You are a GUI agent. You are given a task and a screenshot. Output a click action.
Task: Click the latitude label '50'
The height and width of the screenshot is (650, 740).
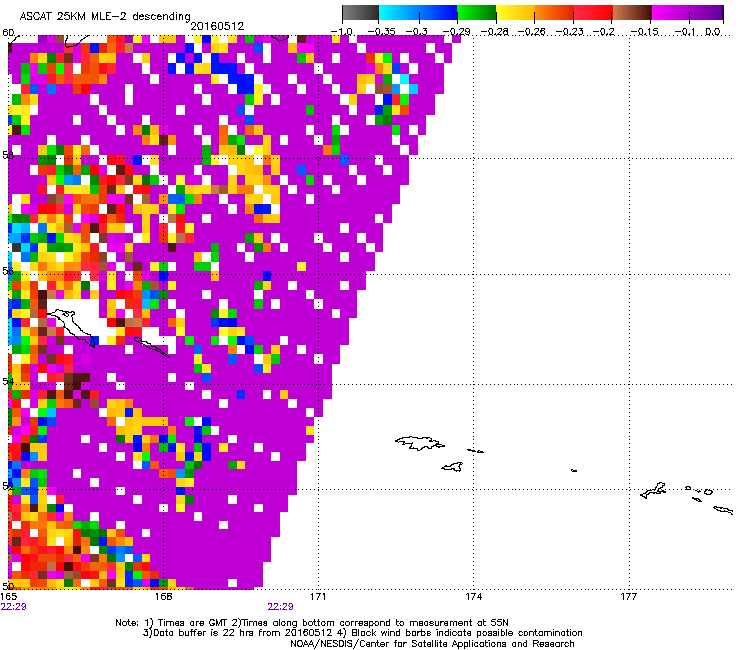tap(8, 586)
